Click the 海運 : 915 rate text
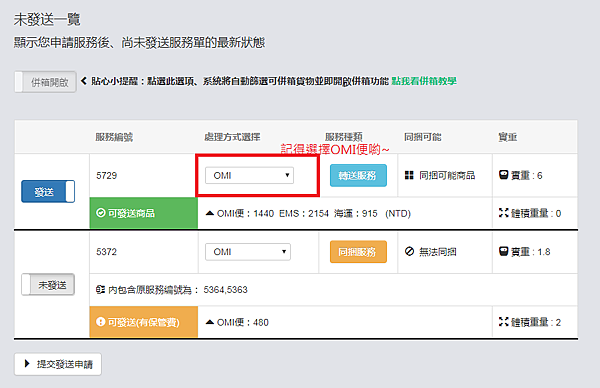The height and width of the screenshot is (388, 600). (x=355, y=214)
